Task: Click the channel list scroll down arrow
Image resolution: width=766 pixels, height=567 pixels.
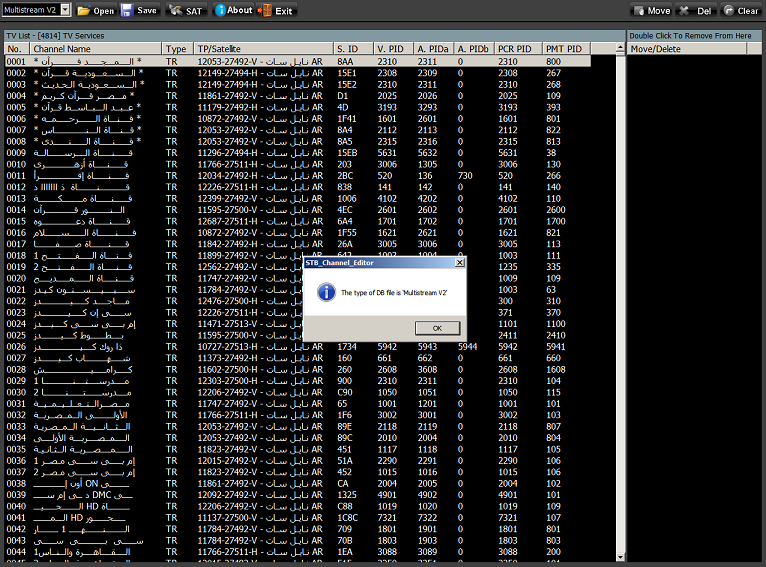Action: pos(620,557)
